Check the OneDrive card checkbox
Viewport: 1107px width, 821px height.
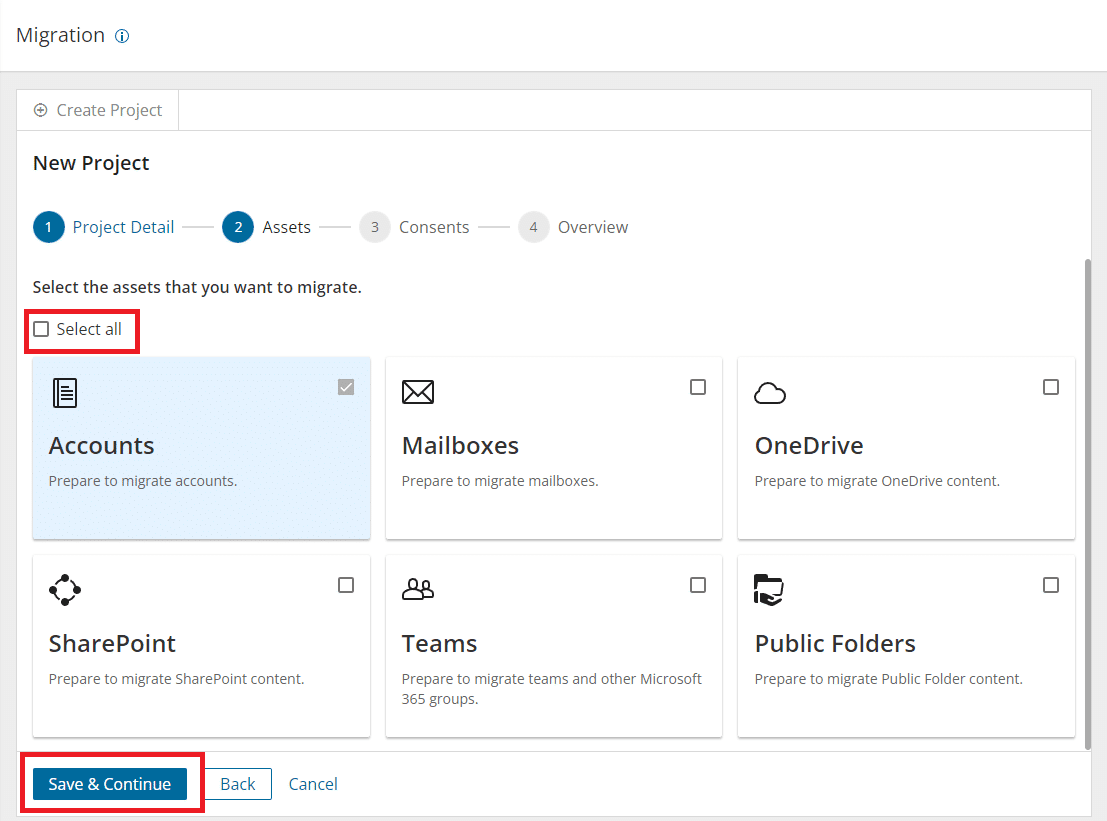click(x=1051, y=387)
